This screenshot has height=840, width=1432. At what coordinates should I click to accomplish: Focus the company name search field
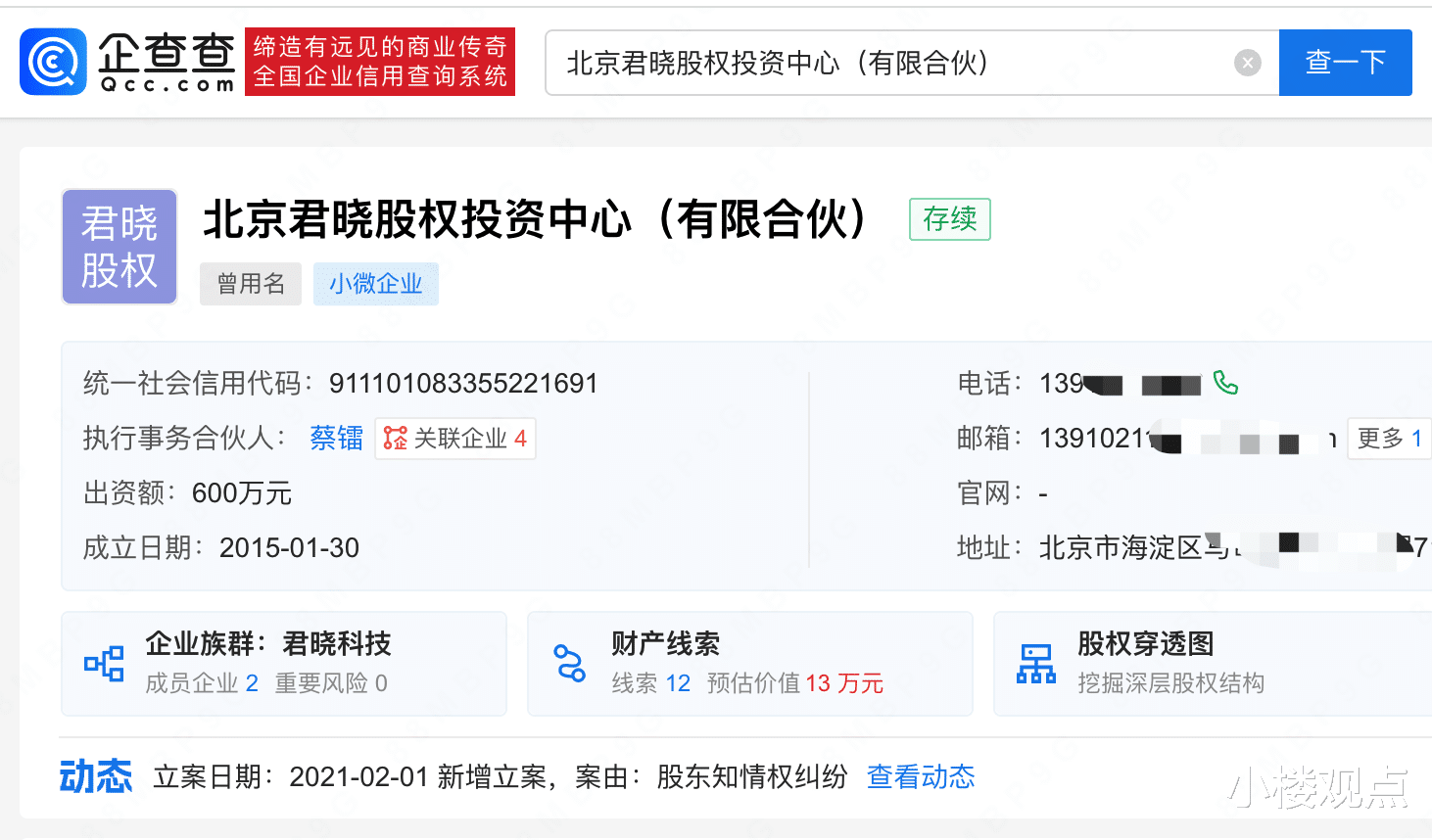[x=912, y=63]
